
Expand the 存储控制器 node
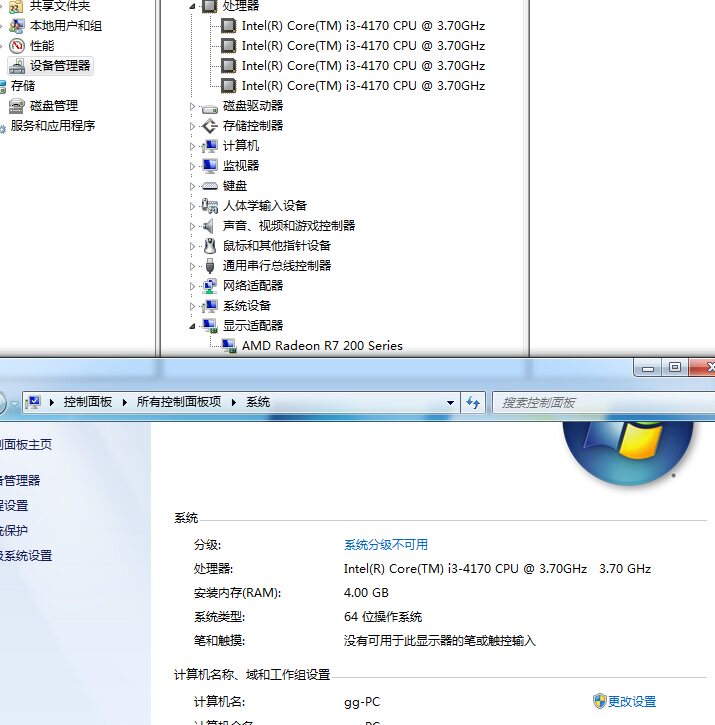192,126
